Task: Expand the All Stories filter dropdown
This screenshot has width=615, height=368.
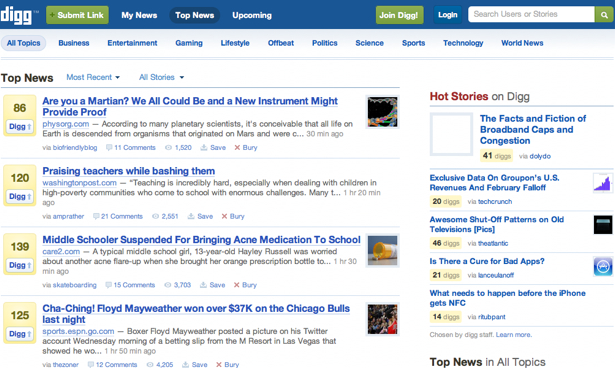Action: coord(161,77)
